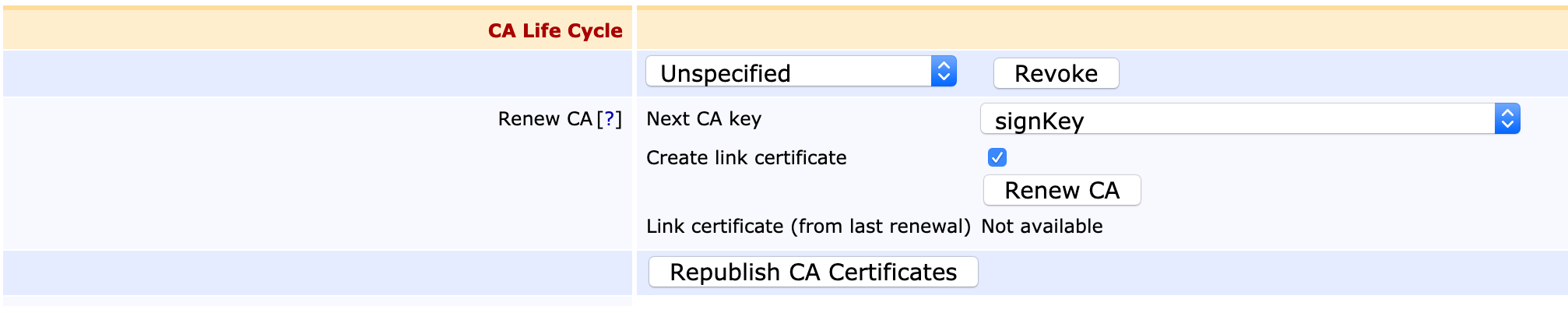This screenshot has width=1568, height=313.
Task: Click the blank area right of Renew CA button
Action: [x=1324, y=191]
